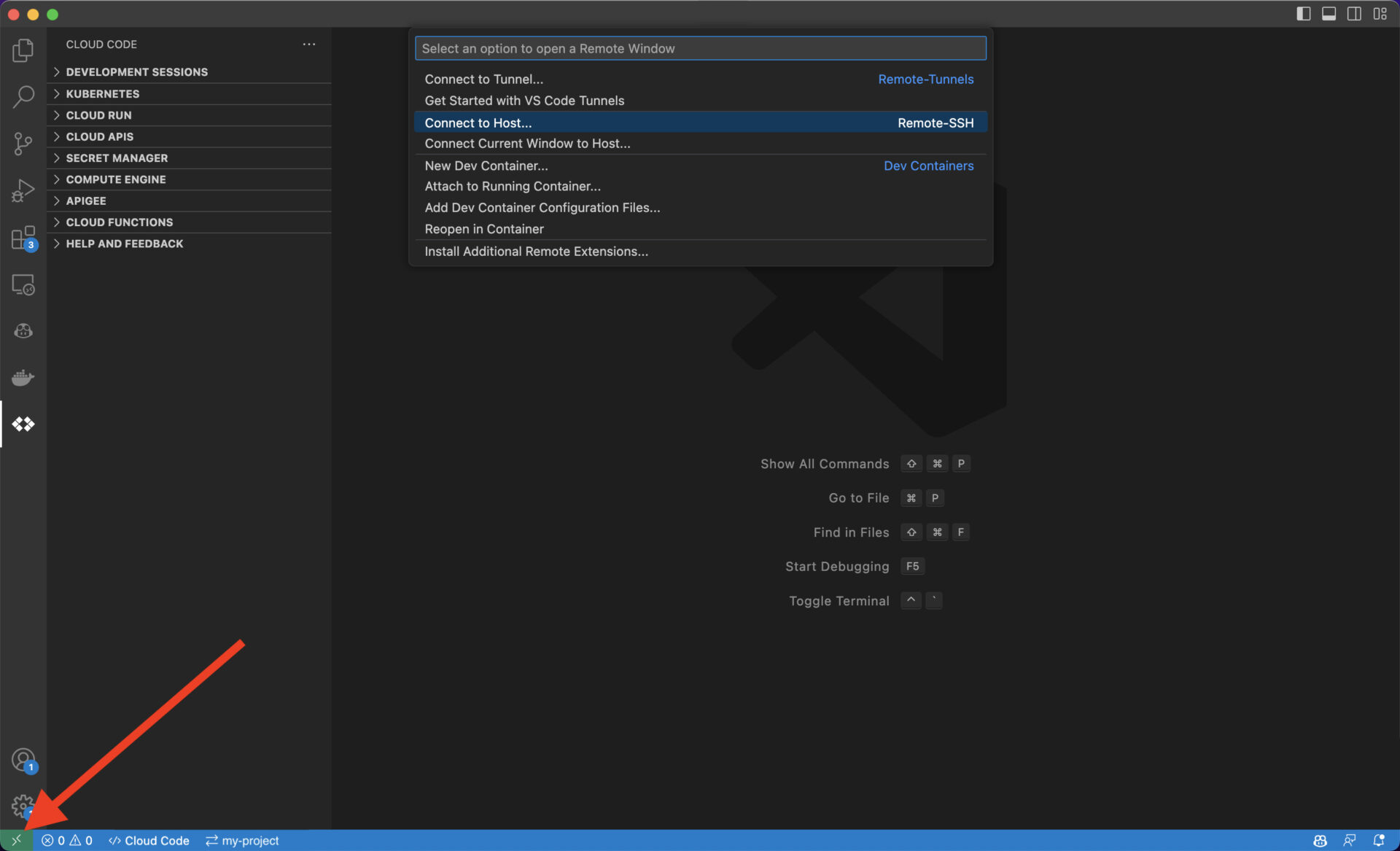Choose Attach to Running Container... option
The height and width of the screenshot is (851, 1400).
click(513, 187)
